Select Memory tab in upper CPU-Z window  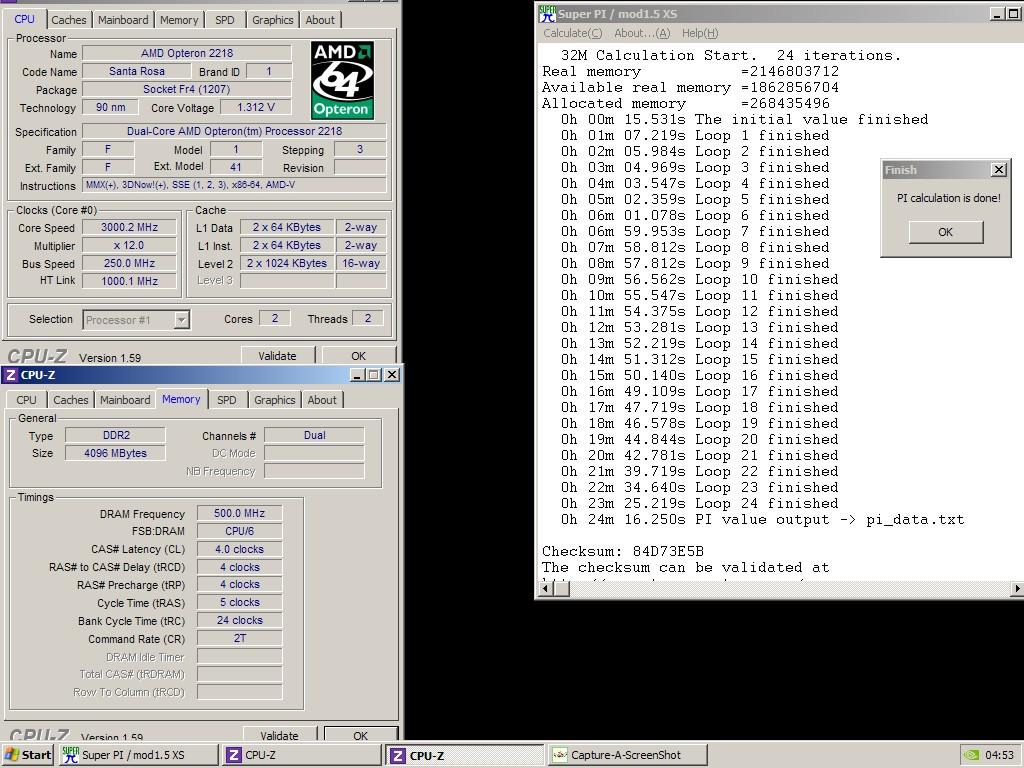tap(179, 20)
